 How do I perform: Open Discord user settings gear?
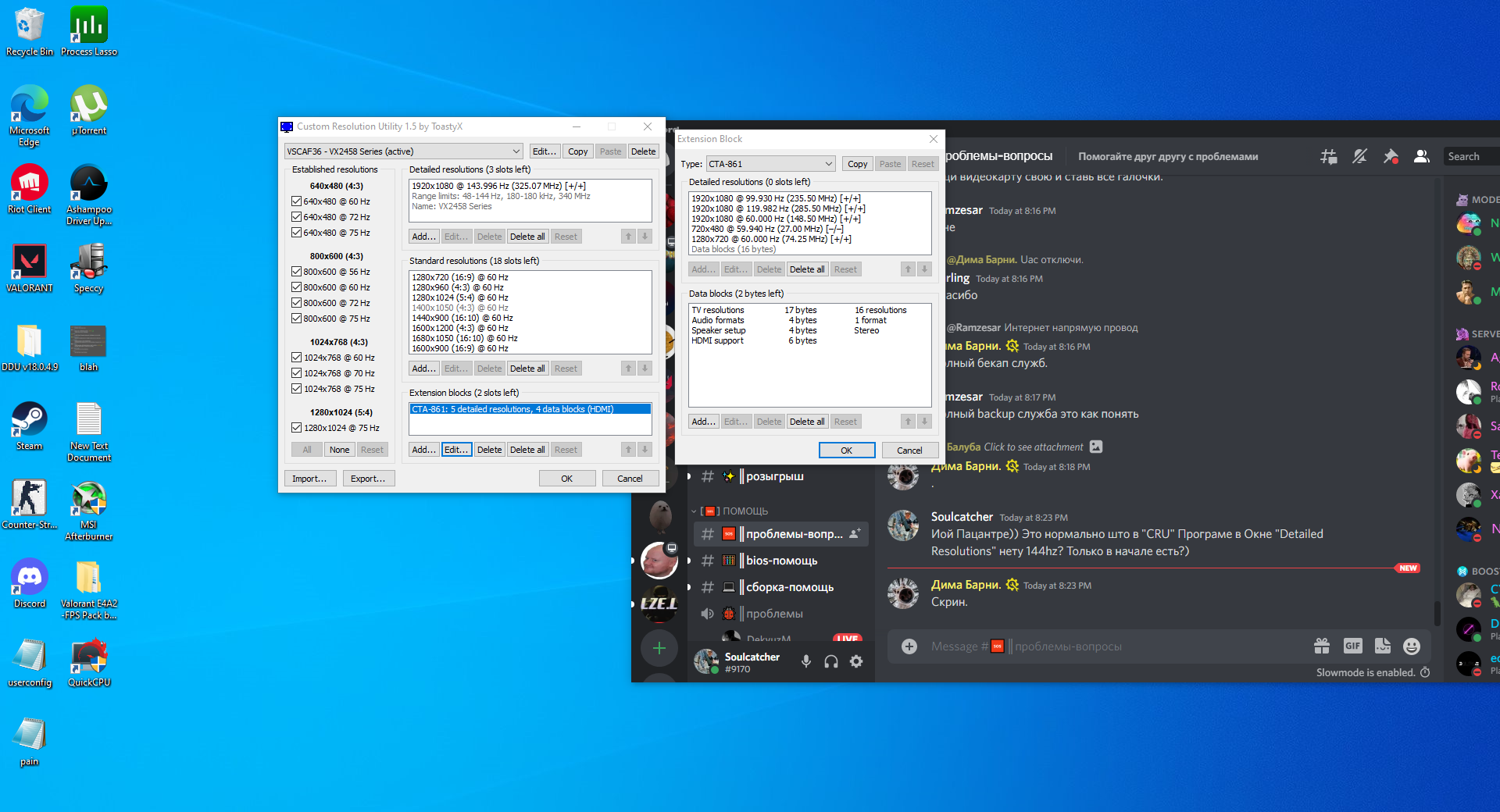(x=856, y=661)
